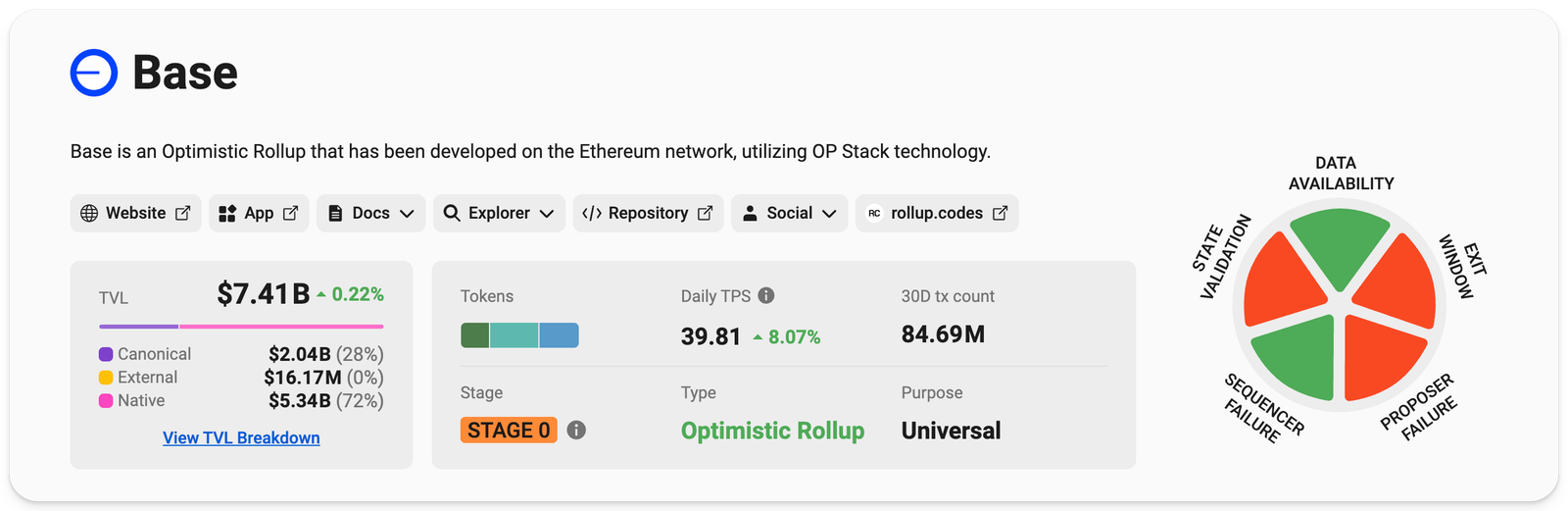Viewport: 1568px width, 511px height.
Task: Click the teal token bar segment
Action: pyautogui.click(x=514, y=335)
